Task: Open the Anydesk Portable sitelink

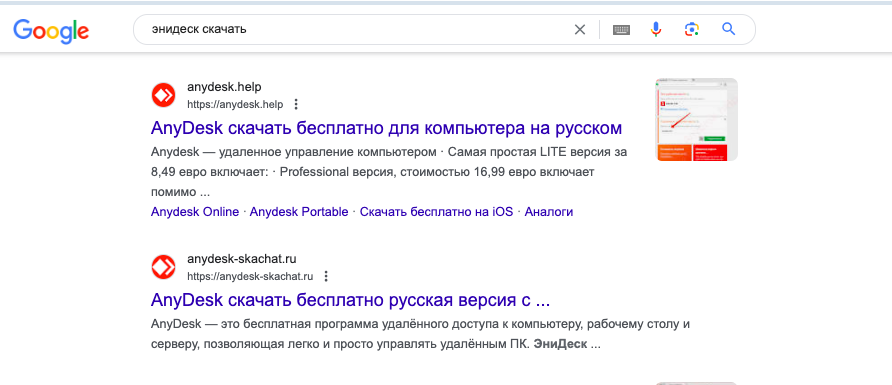Action: [299, 212]
